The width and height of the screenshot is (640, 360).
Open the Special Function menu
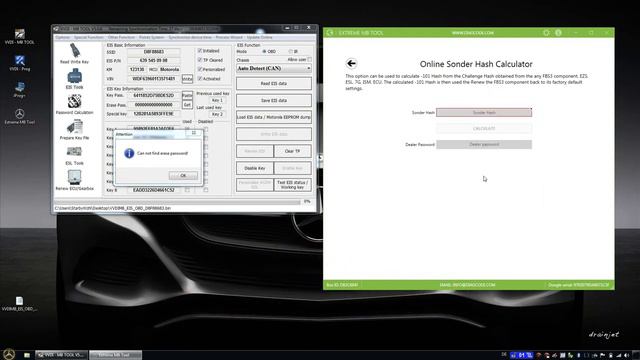(89, 37)
